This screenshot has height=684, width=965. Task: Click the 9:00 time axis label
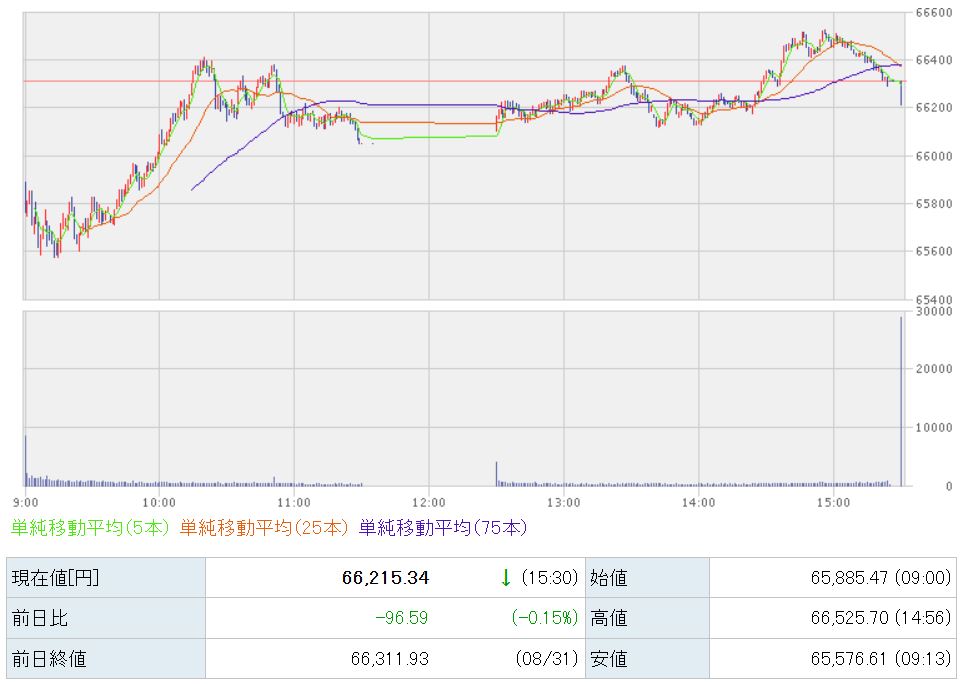tap(25, 502)
